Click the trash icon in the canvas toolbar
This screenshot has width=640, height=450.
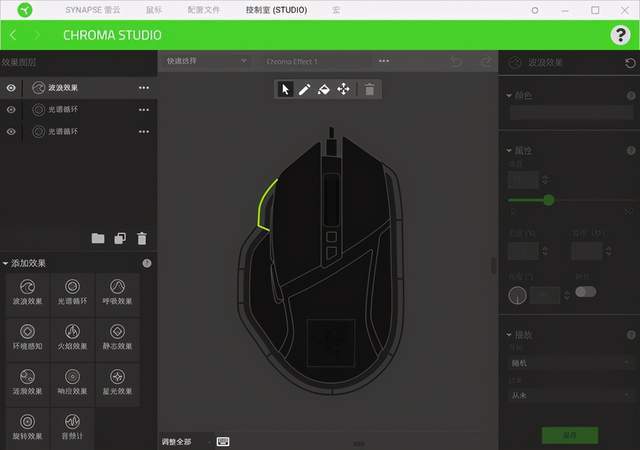(x=369, y=89)
